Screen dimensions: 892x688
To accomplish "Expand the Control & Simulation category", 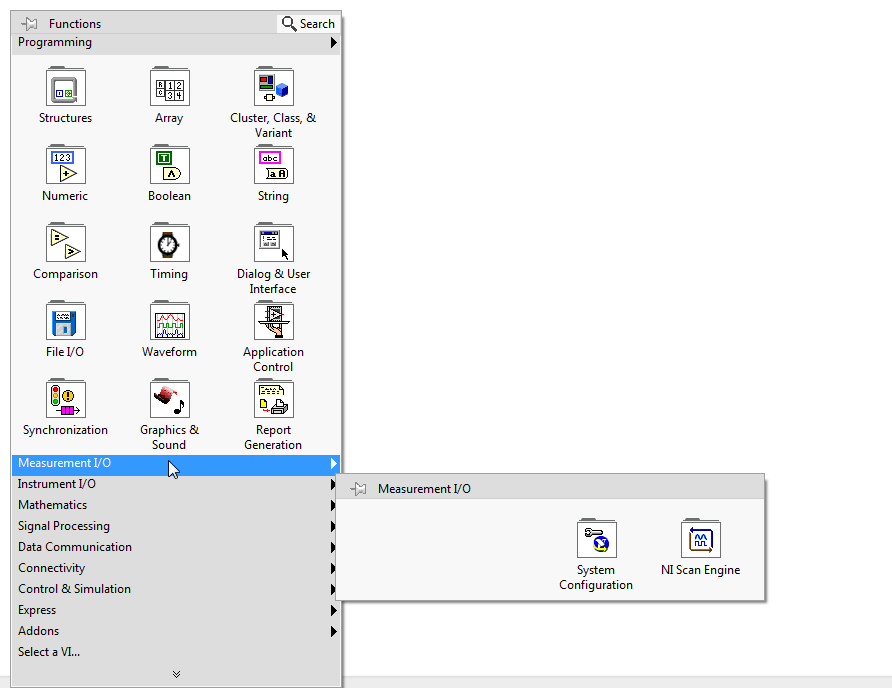I will 176,590.
